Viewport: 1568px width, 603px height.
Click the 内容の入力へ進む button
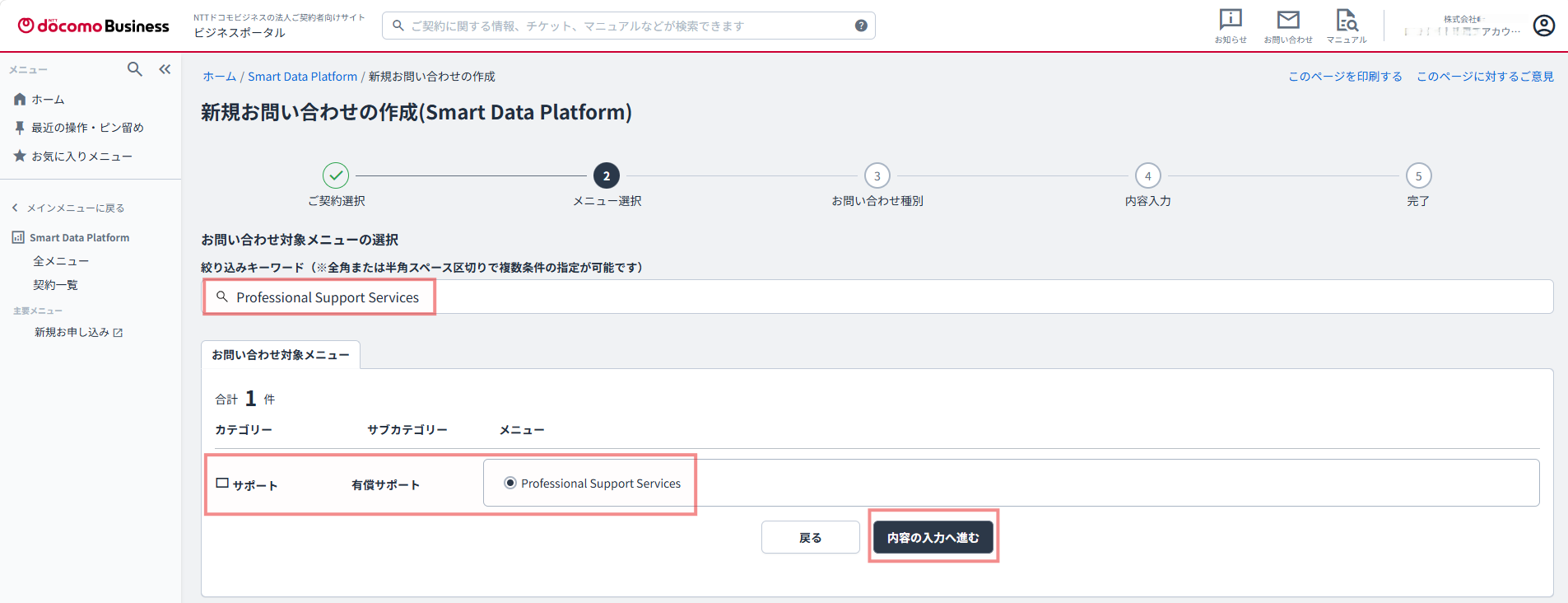tap(933, 537)
